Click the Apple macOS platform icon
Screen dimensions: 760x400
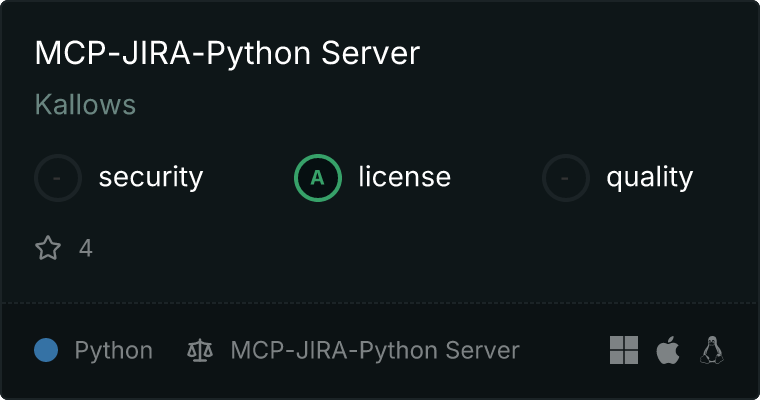(668, 350)
